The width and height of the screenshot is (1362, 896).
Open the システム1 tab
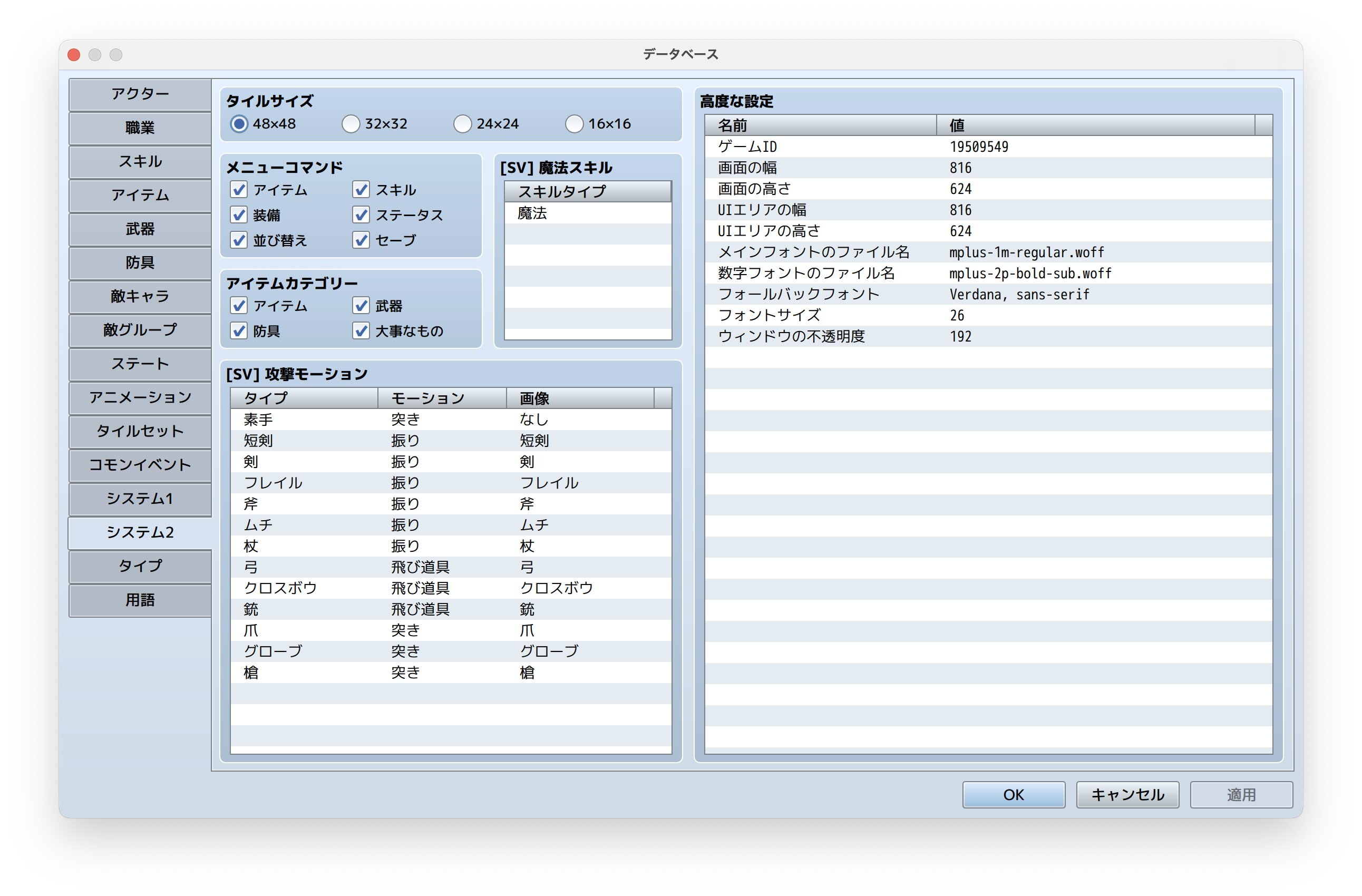tap(140, 499)
